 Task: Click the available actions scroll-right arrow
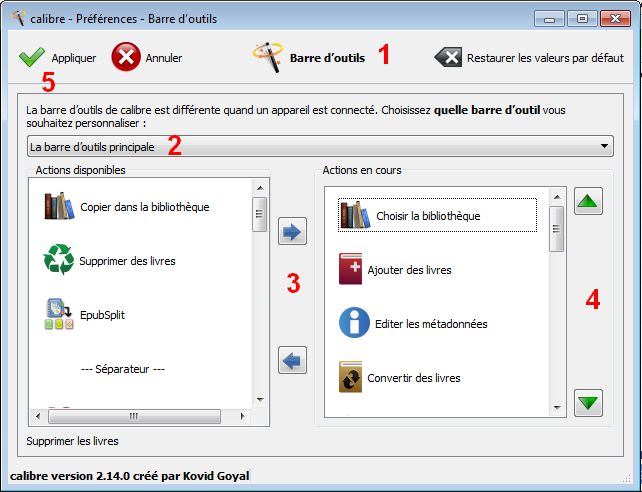pos(243,417)
